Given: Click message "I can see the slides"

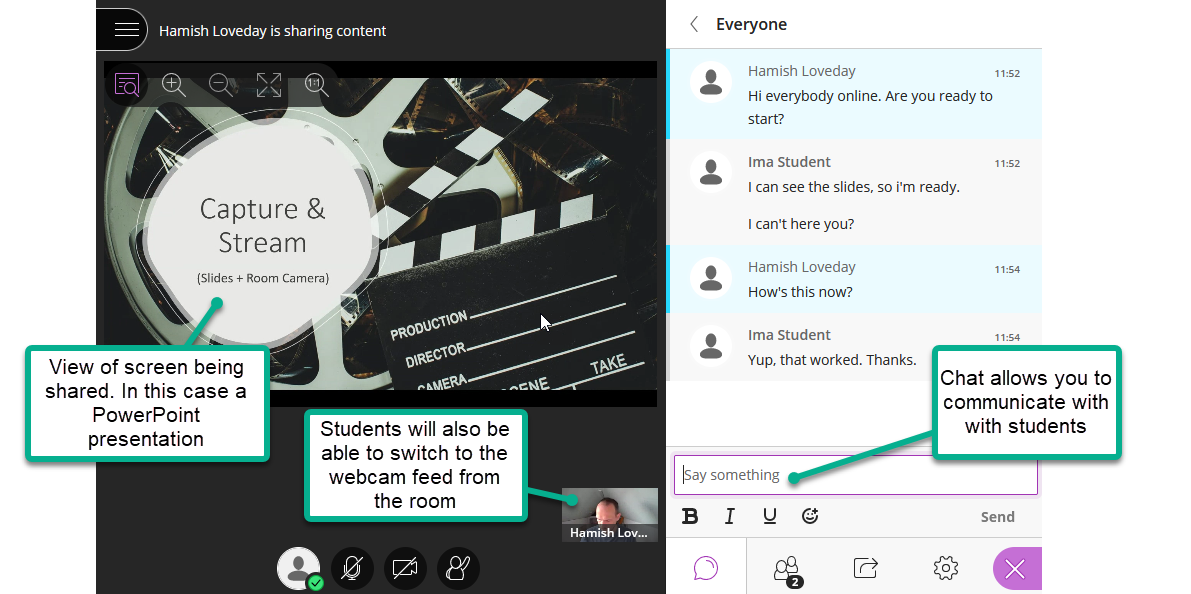Looking at the screenshot, I should 854,187.
